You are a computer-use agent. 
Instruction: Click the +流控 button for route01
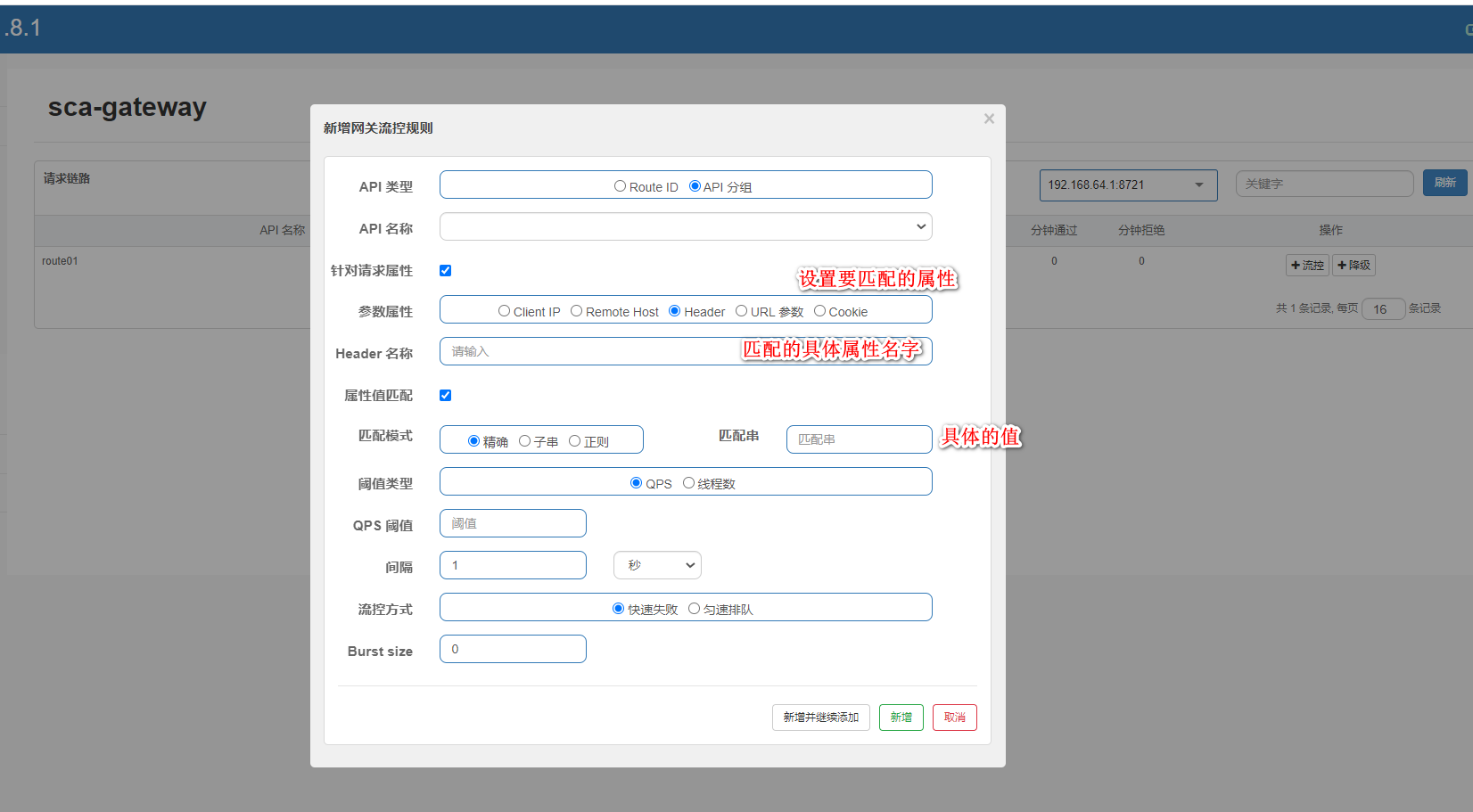point(1307,265)
